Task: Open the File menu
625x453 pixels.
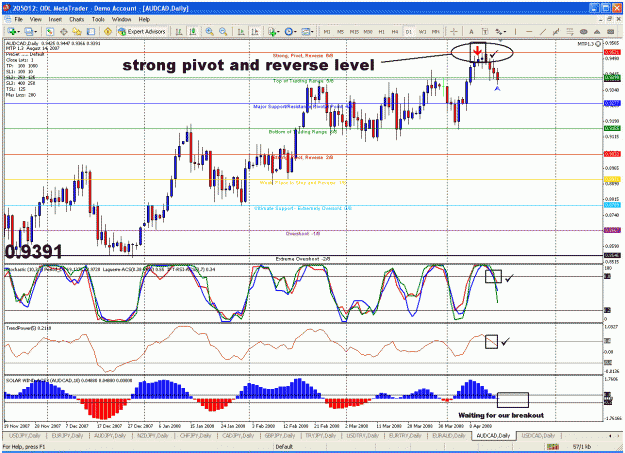Action: 18,19
